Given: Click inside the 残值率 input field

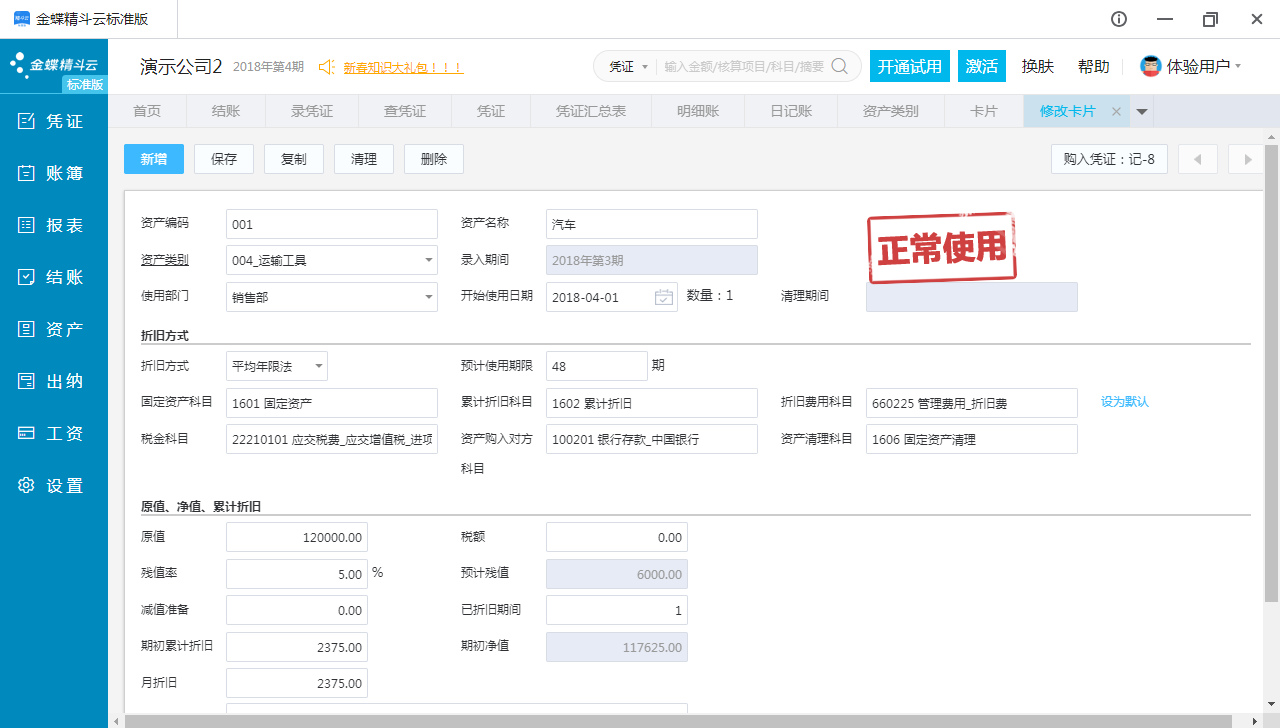Looking at the screenshot, I should pyautogui.click(x=296, y=573).
